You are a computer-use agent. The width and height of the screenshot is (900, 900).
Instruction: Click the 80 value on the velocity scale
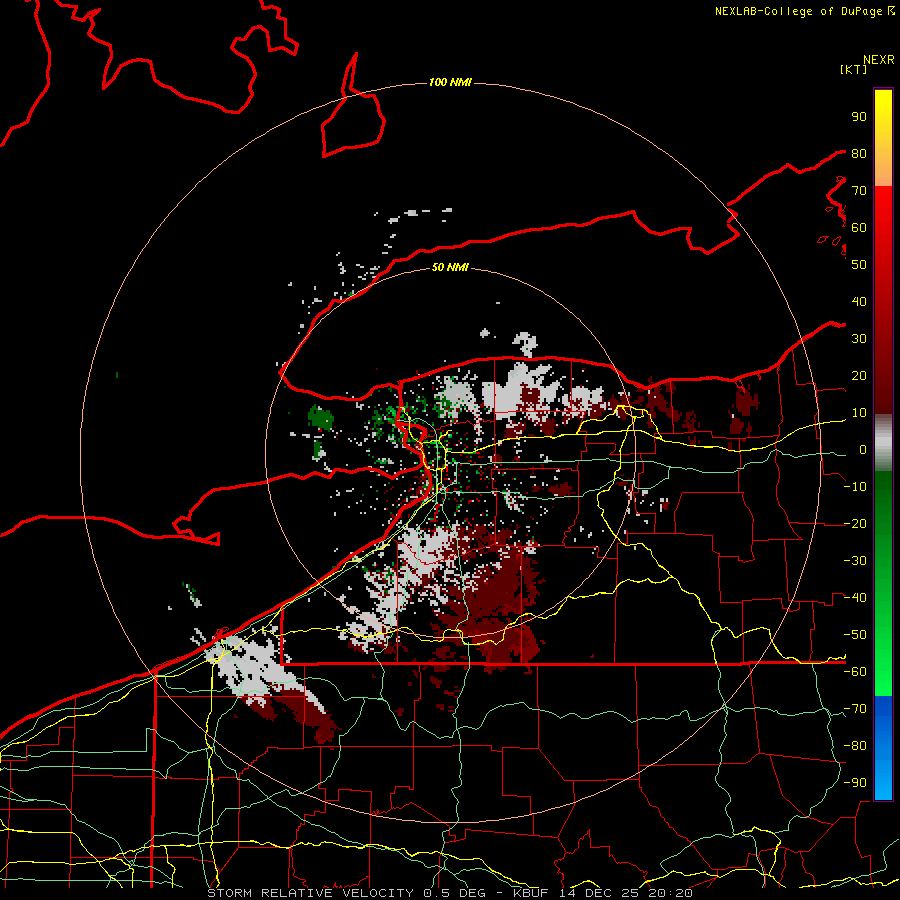pyautogui.click(x=859, y=153)
